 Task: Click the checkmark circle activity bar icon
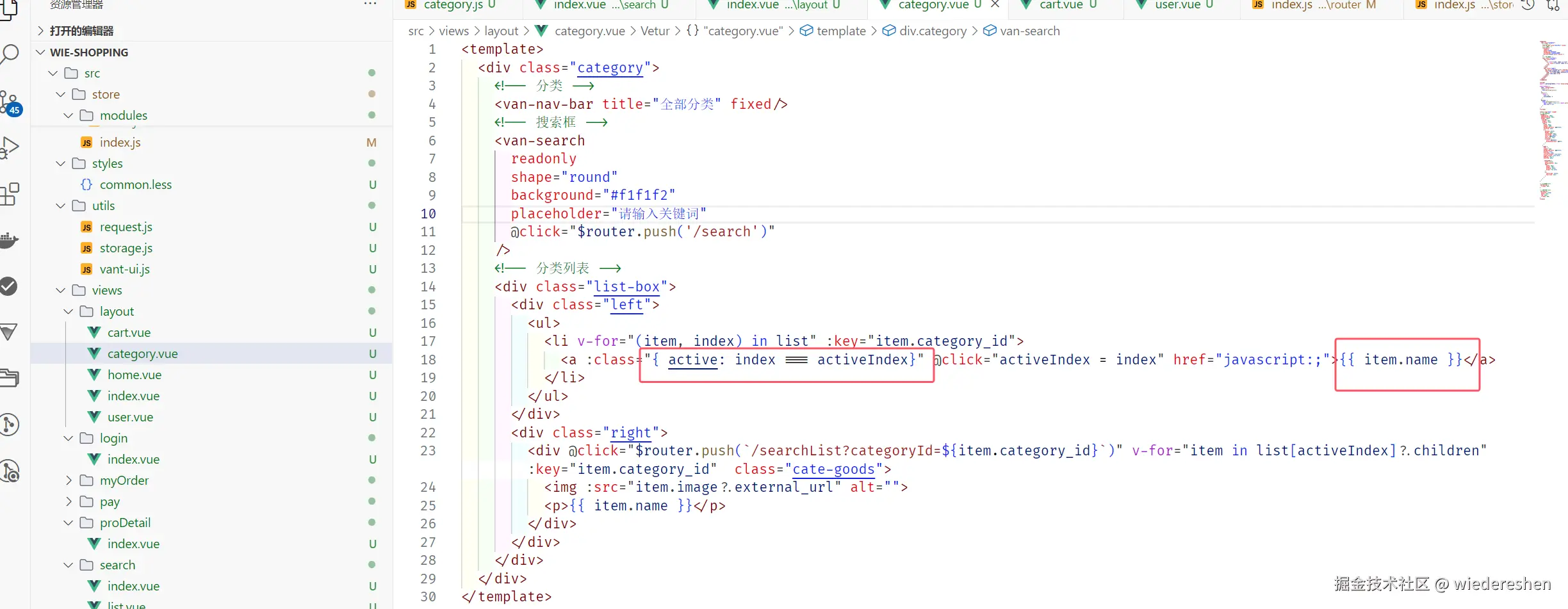pyautogui.click(x=9, y=286)
